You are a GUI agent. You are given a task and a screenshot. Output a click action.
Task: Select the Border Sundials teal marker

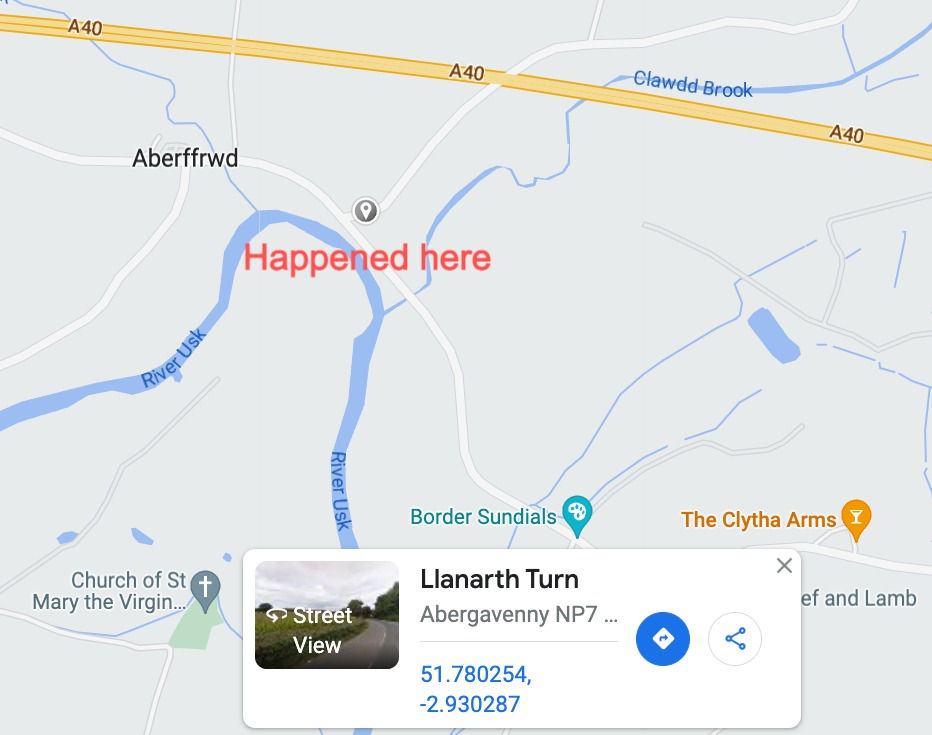(x=577, y=516)
